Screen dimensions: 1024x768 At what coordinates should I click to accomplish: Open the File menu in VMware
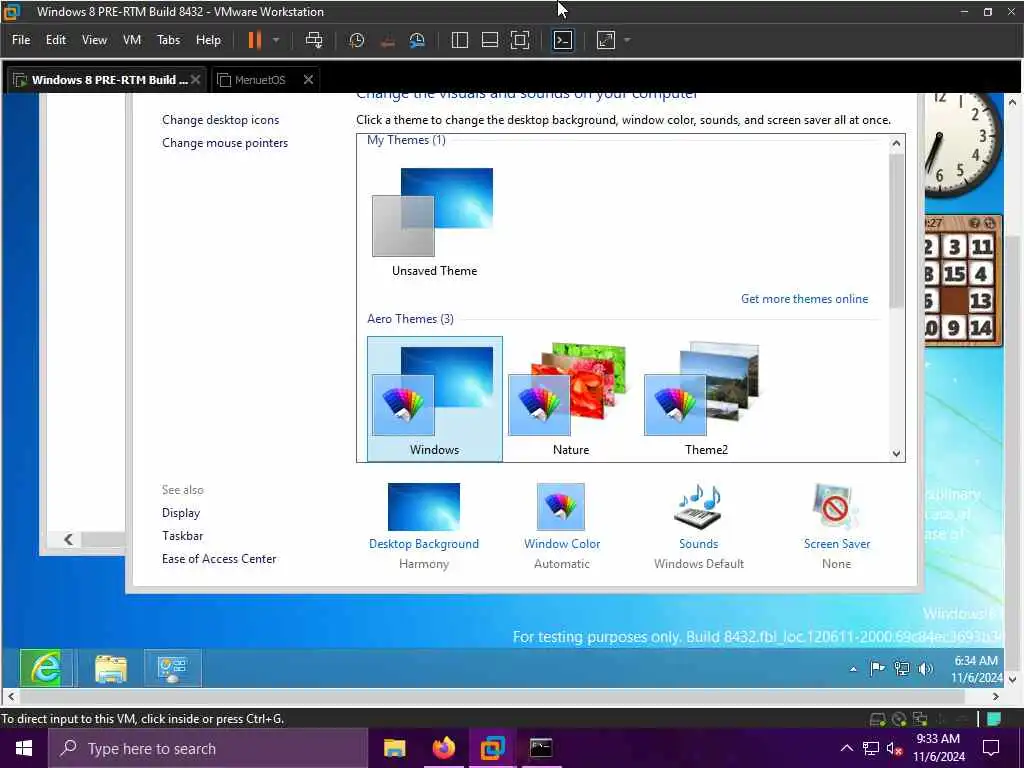[21, 40]
